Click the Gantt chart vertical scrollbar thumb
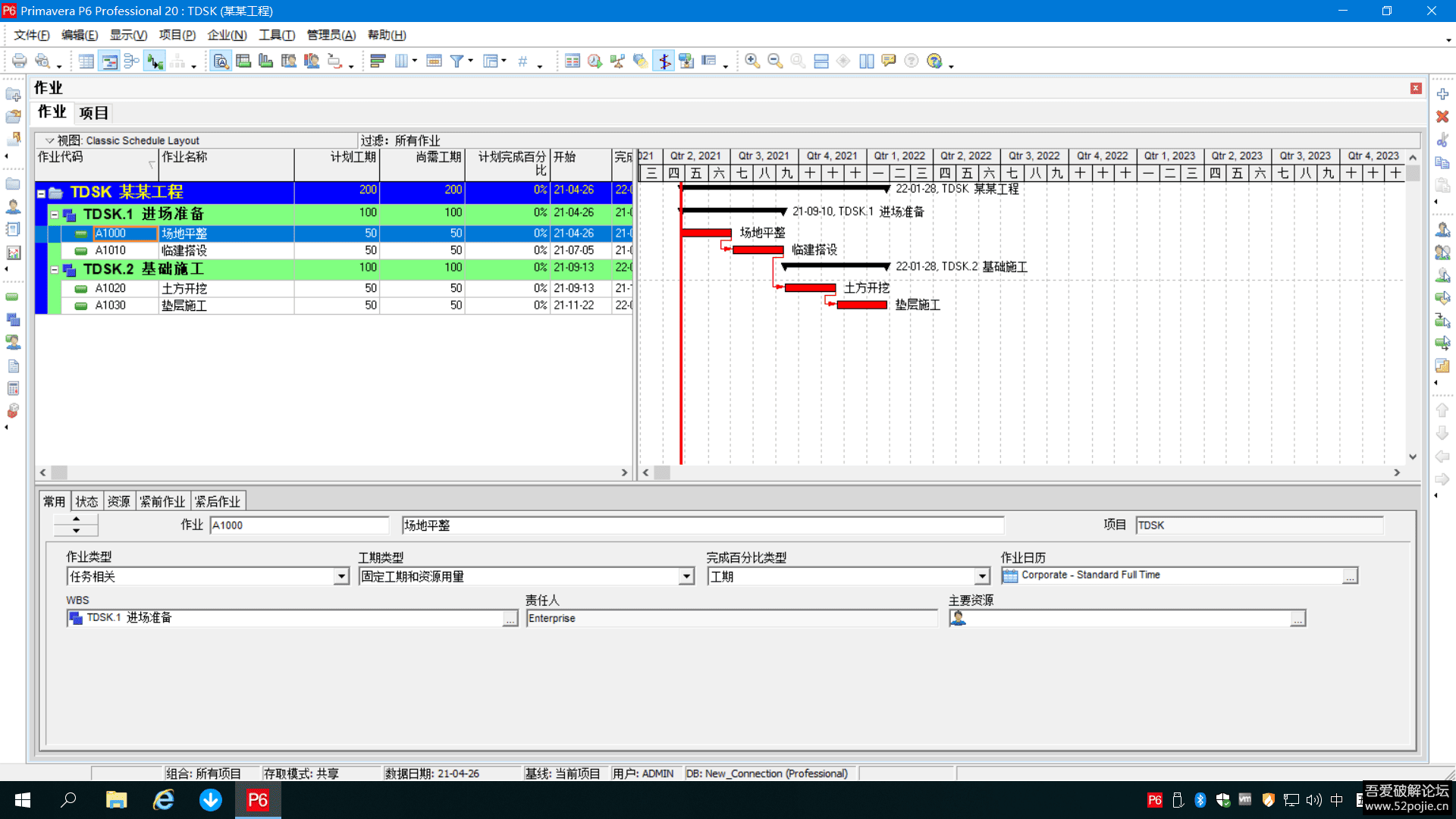 (1413, 173)
